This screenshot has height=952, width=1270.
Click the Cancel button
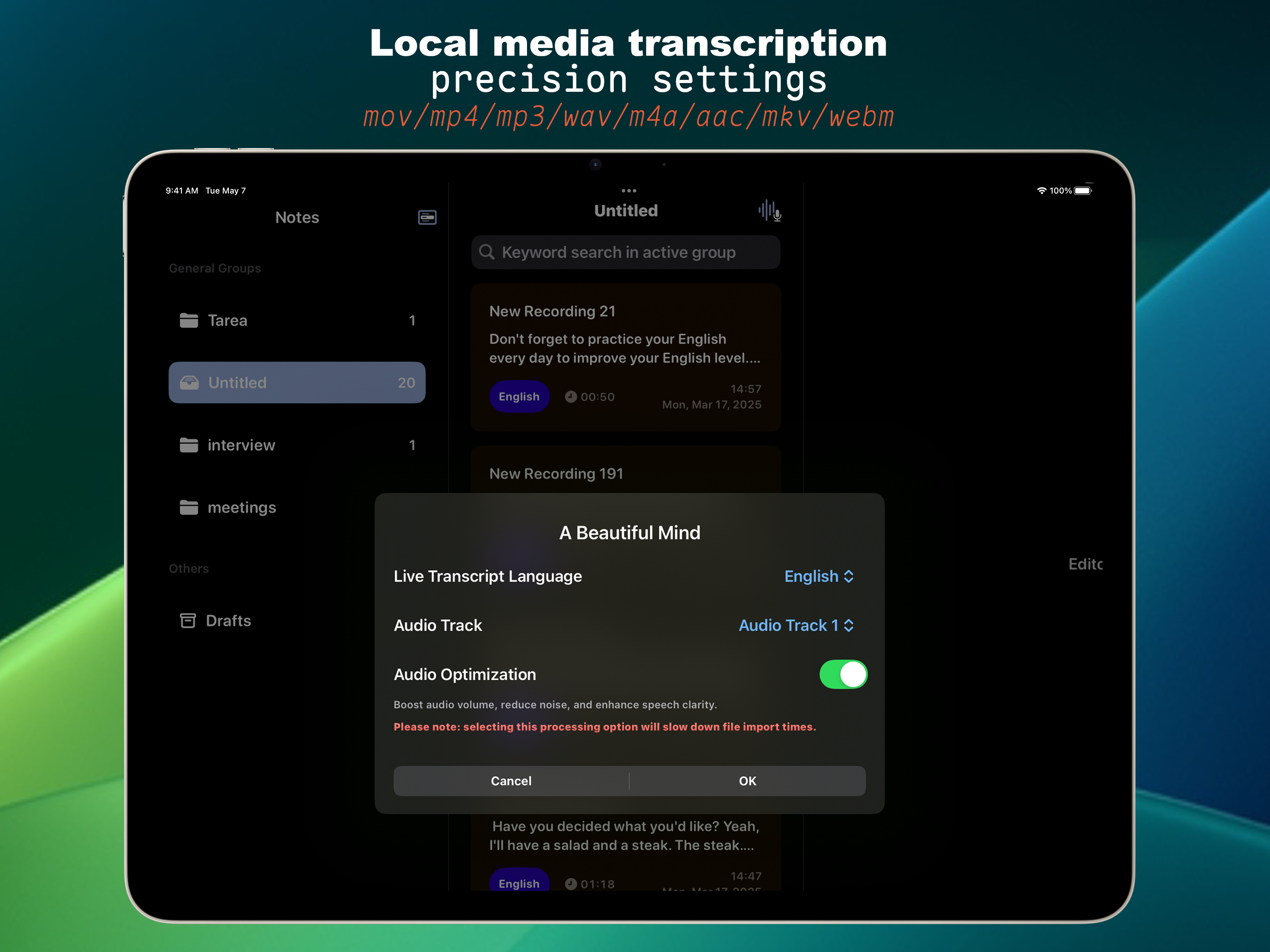[x=511, y=781]
